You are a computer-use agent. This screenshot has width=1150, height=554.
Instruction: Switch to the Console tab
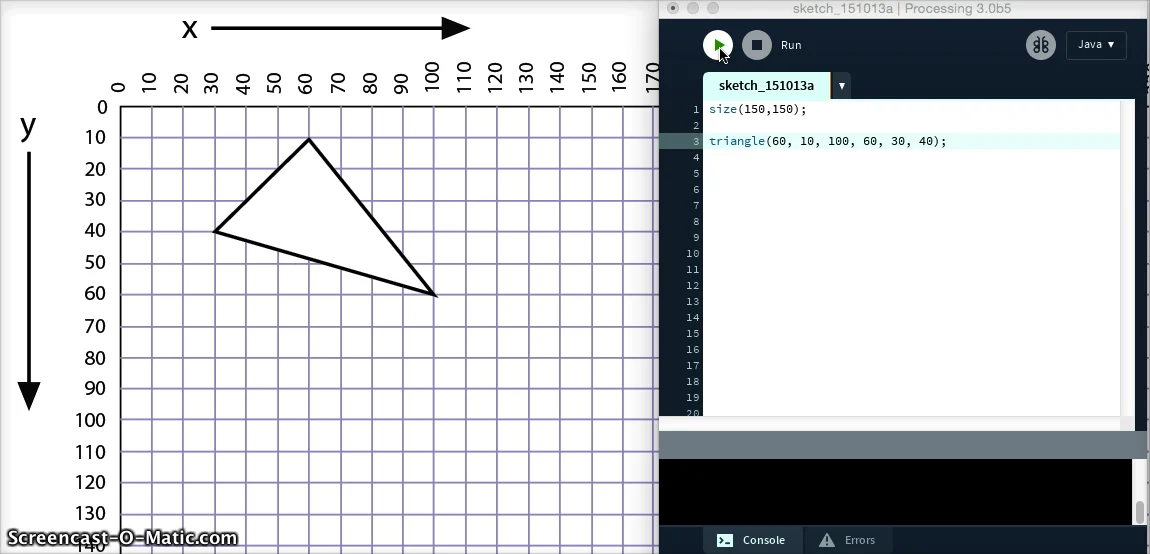tap(751, 540)
